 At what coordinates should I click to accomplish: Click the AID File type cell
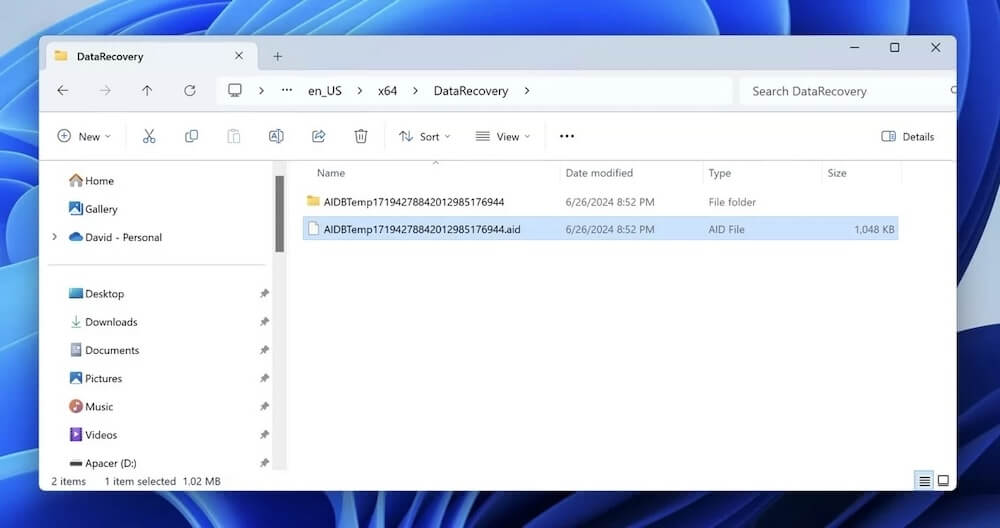point(726,230)
